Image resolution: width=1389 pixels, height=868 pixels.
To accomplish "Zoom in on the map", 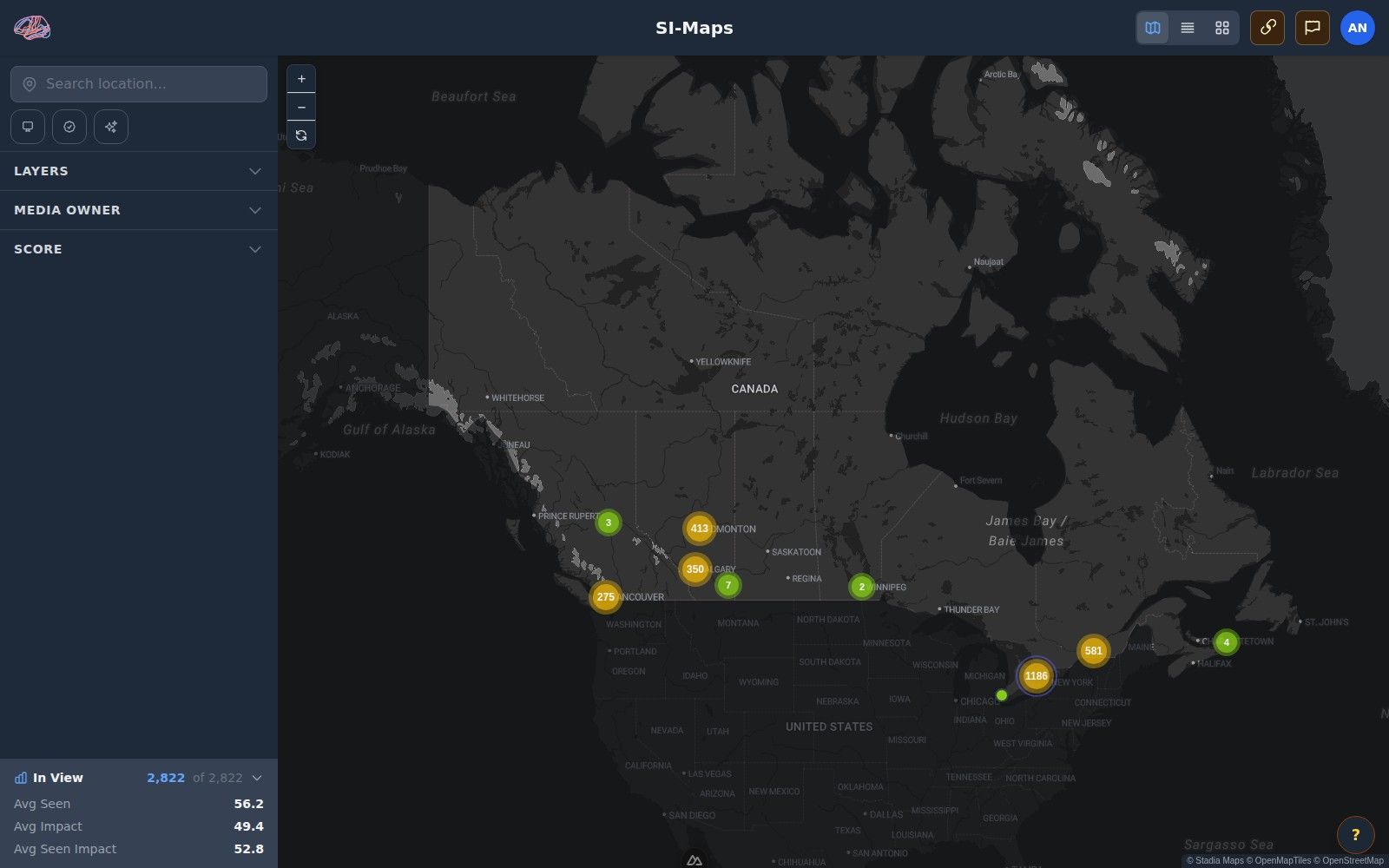I will click(x=301, y=79).
